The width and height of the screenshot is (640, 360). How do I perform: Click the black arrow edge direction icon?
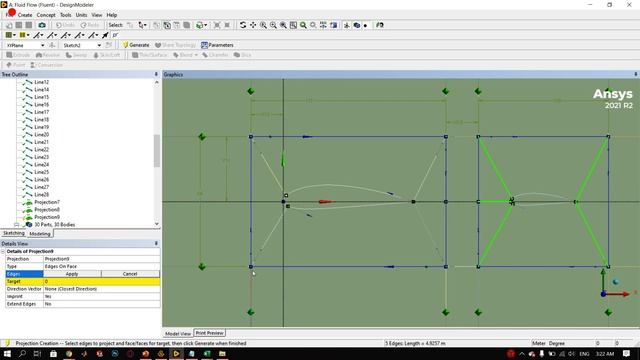coord(105,35)
